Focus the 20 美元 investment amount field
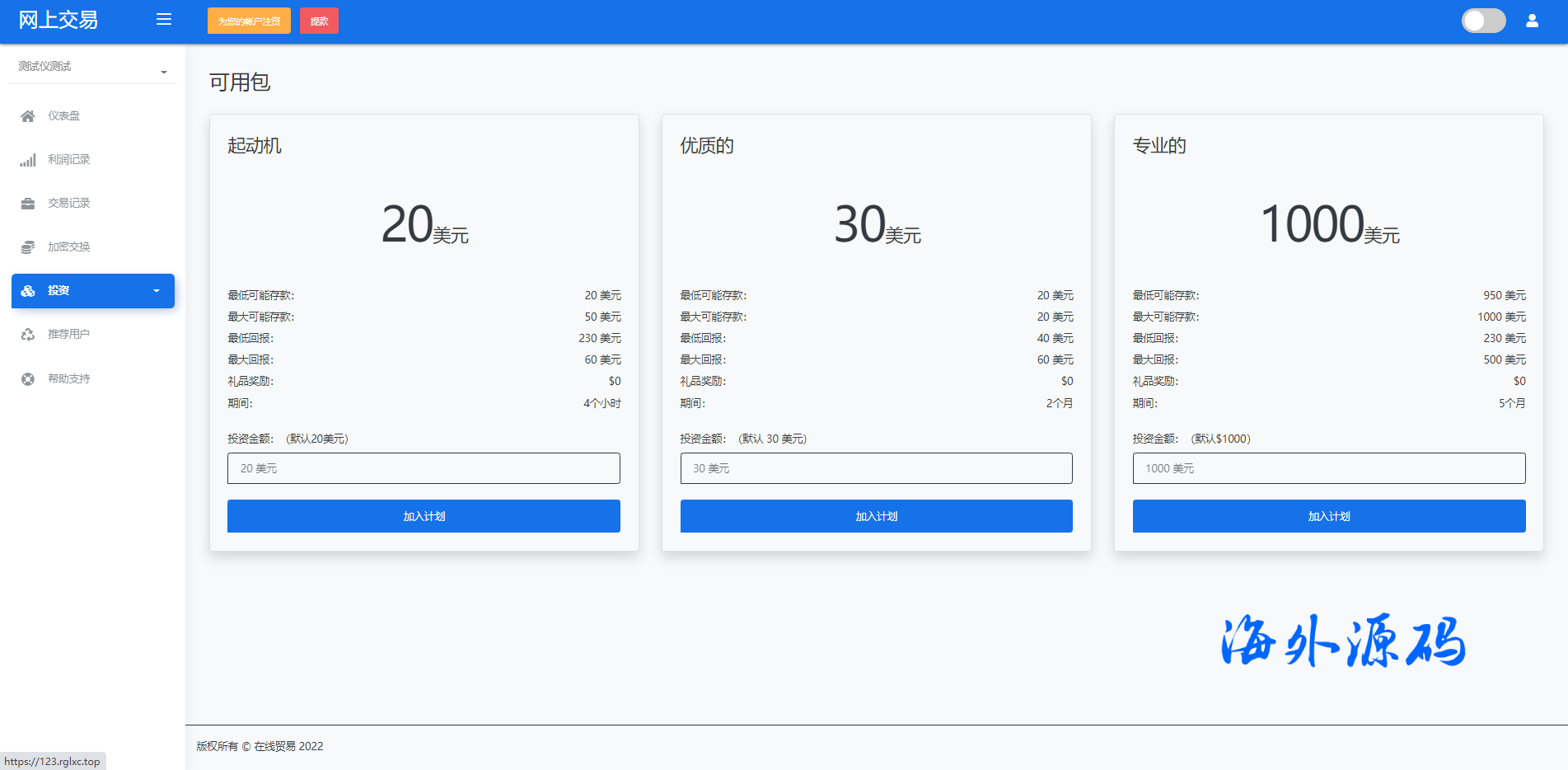 pos(424,468)
